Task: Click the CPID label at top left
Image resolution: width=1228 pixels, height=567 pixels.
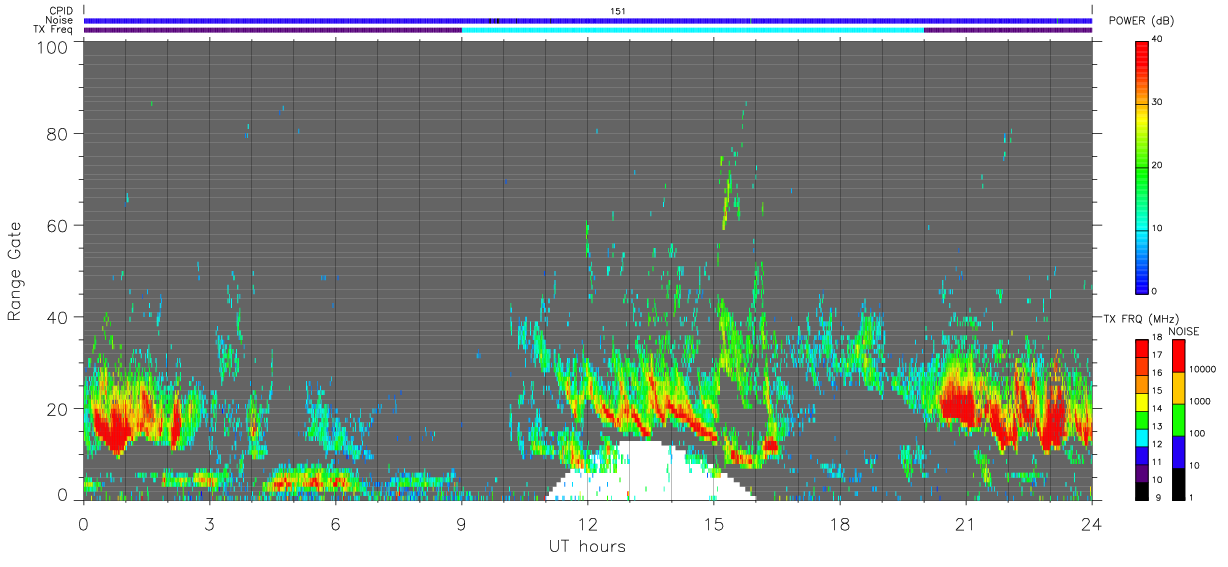Action: click(59, 11)
